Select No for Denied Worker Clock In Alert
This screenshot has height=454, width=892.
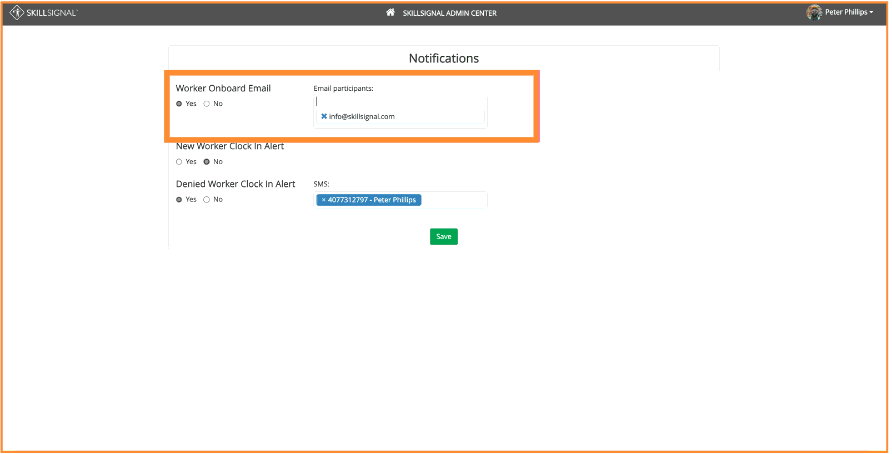coord(207,200)
